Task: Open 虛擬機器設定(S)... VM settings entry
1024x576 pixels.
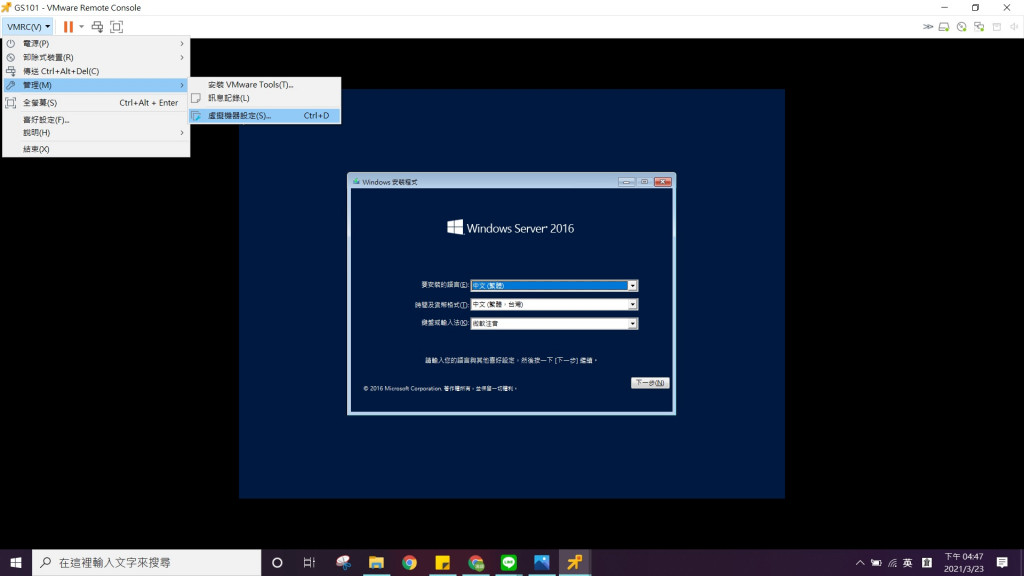Action: coord(264,116)
